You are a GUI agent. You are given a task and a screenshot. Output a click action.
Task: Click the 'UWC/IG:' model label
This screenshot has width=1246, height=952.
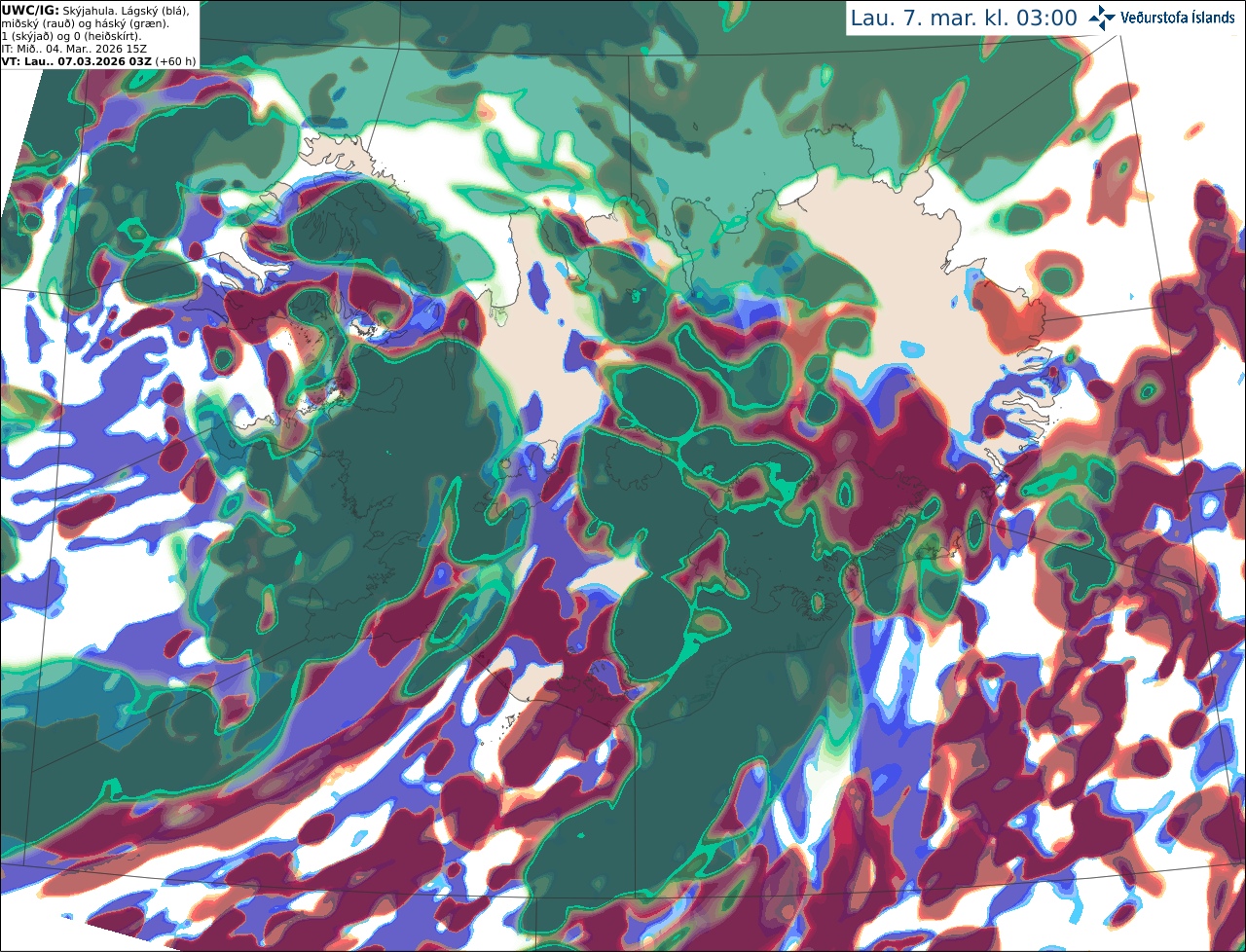30,10
